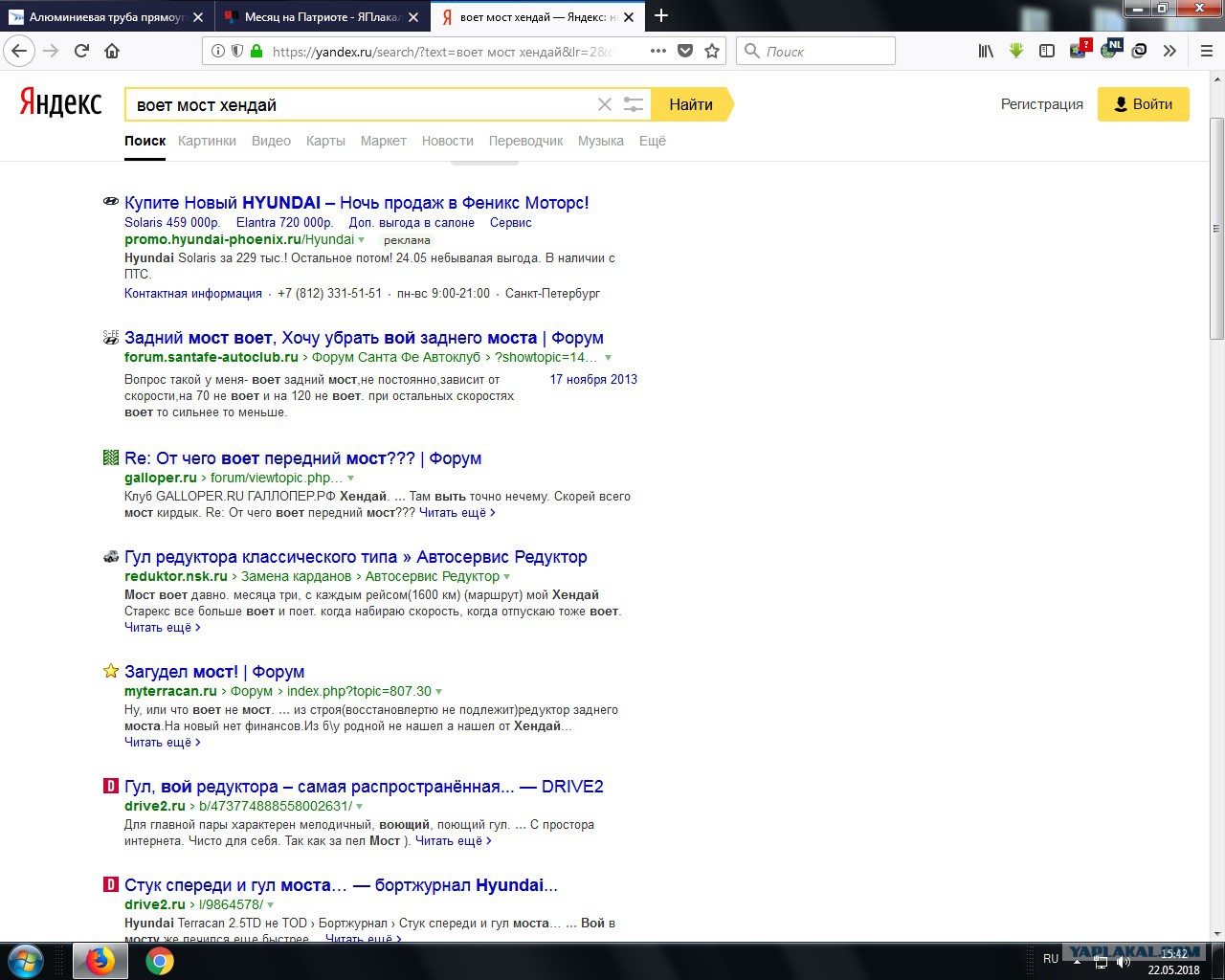Open the Firefox library
The image size is (1225, 980).
click(986, 51)
